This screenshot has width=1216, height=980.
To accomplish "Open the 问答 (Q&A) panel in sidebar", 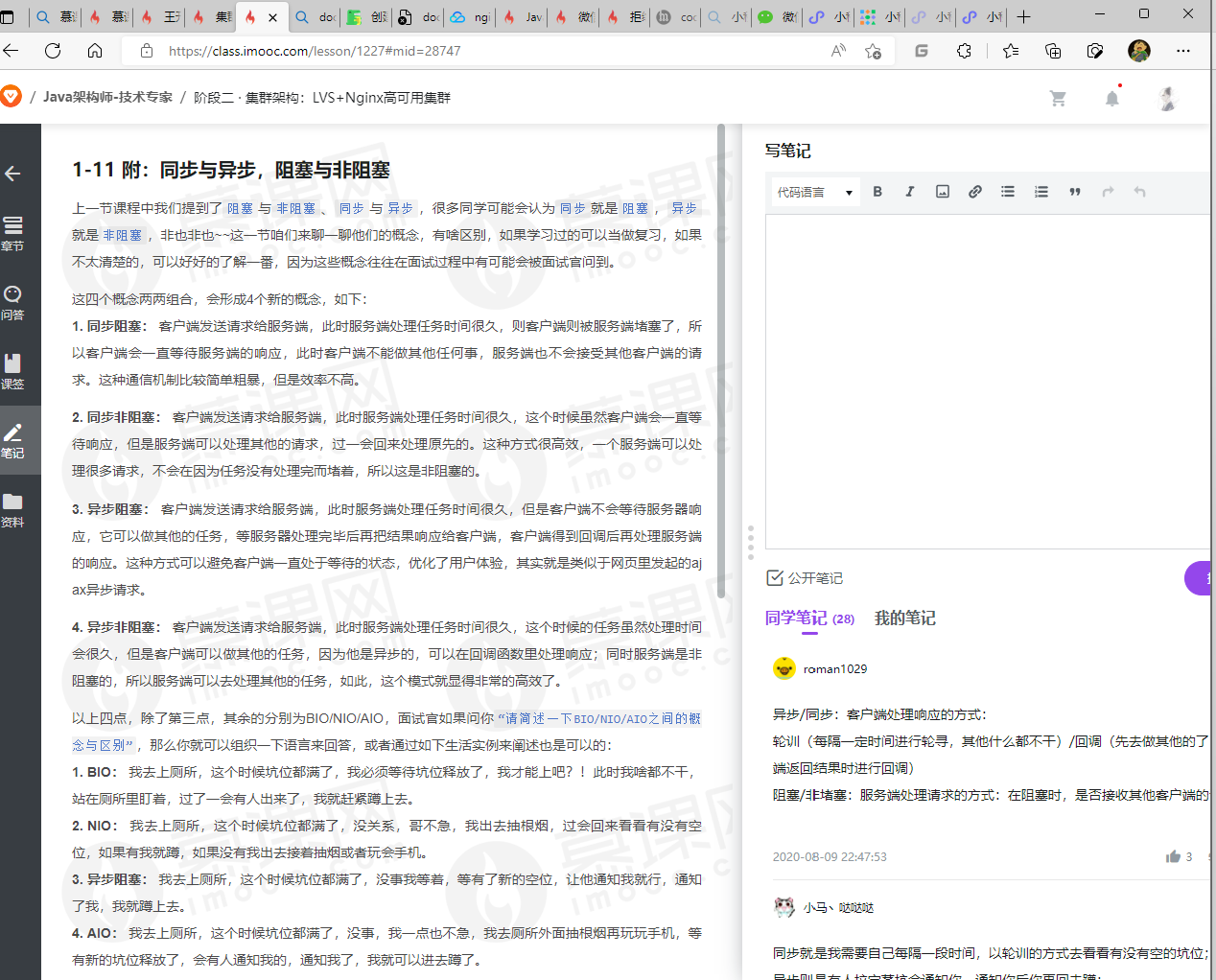I will [x=13, y=299].
